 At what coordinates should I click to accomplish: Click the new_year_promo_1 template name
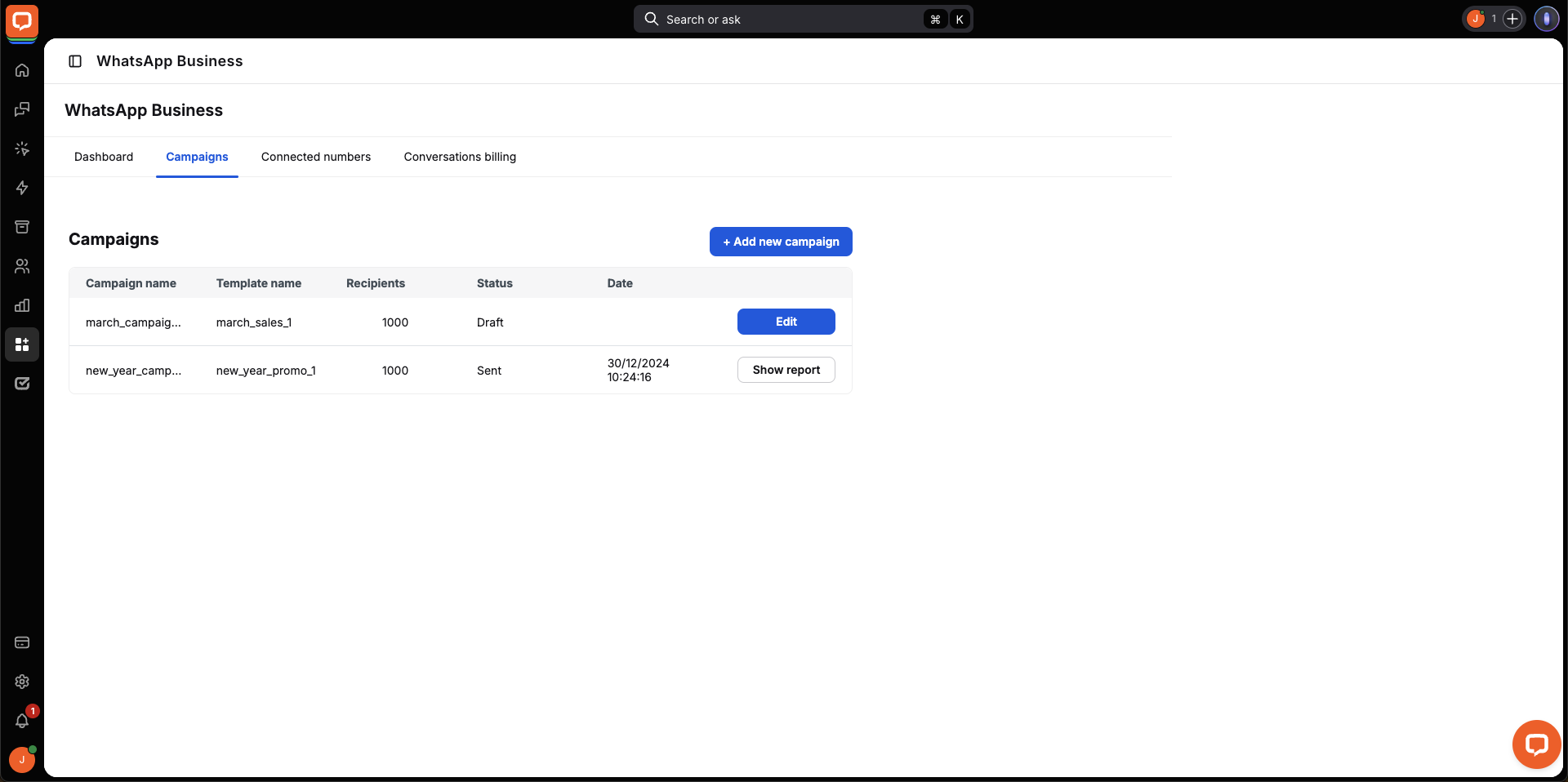click(266, 371)
